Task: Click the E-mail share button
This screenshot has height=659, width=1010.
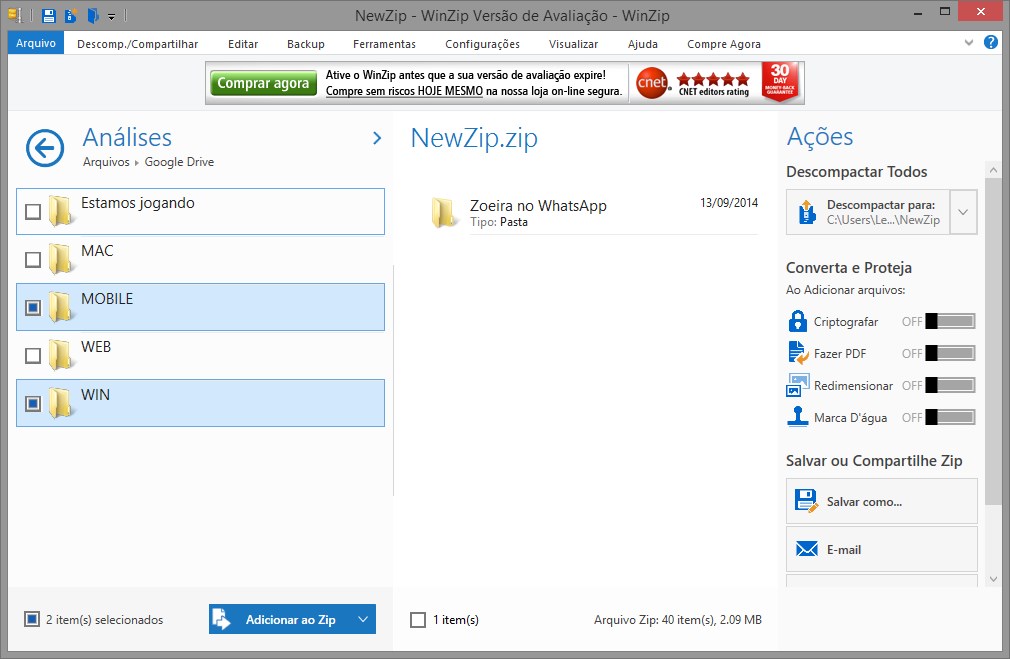Action: click(x=881, y=549)
